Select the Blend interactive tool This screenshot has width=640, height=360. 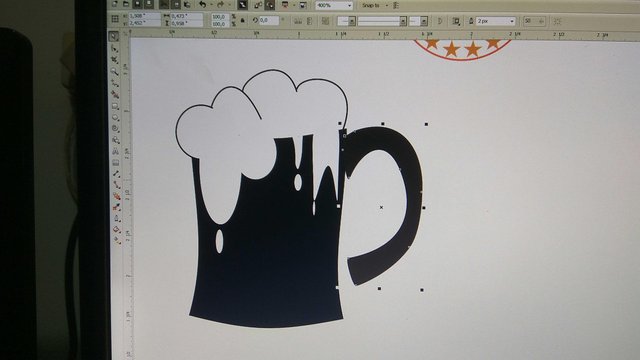[116, 196]
